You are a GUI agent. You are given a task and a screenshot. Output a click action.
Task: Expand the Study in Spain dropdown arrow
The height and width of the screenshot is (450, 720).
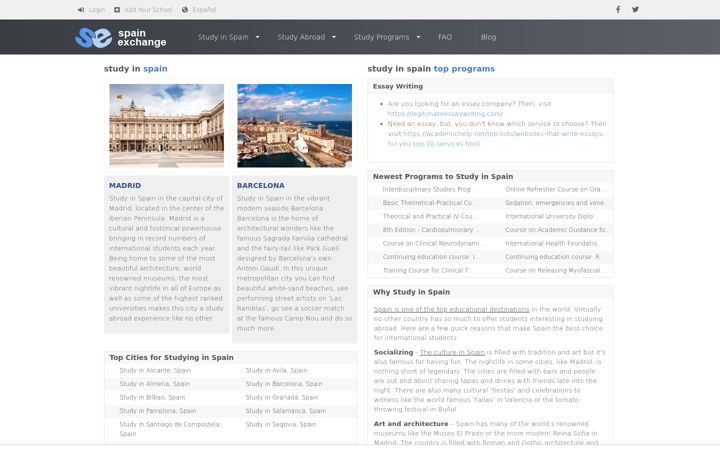pyautogui.click(x=257, y=37)
